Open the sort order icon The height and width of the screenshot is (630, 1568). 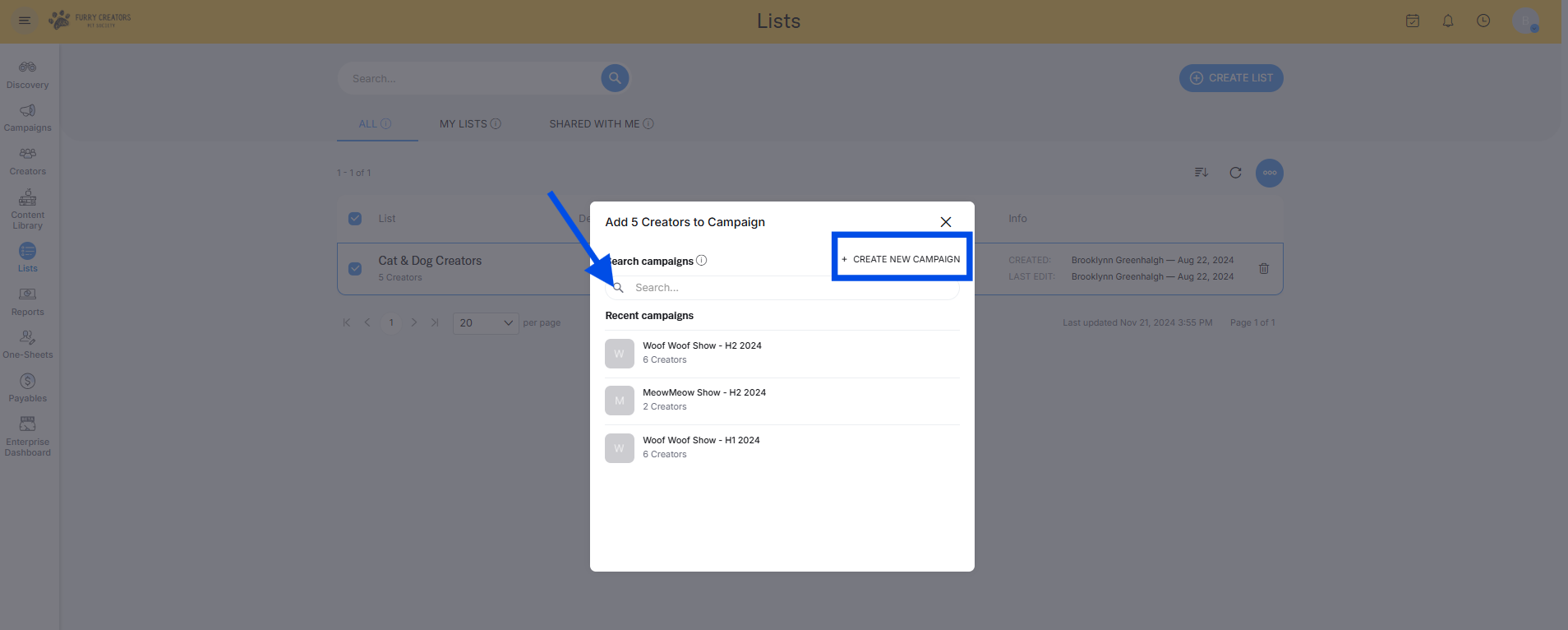pyautogui.click(x=1201, y=173)
